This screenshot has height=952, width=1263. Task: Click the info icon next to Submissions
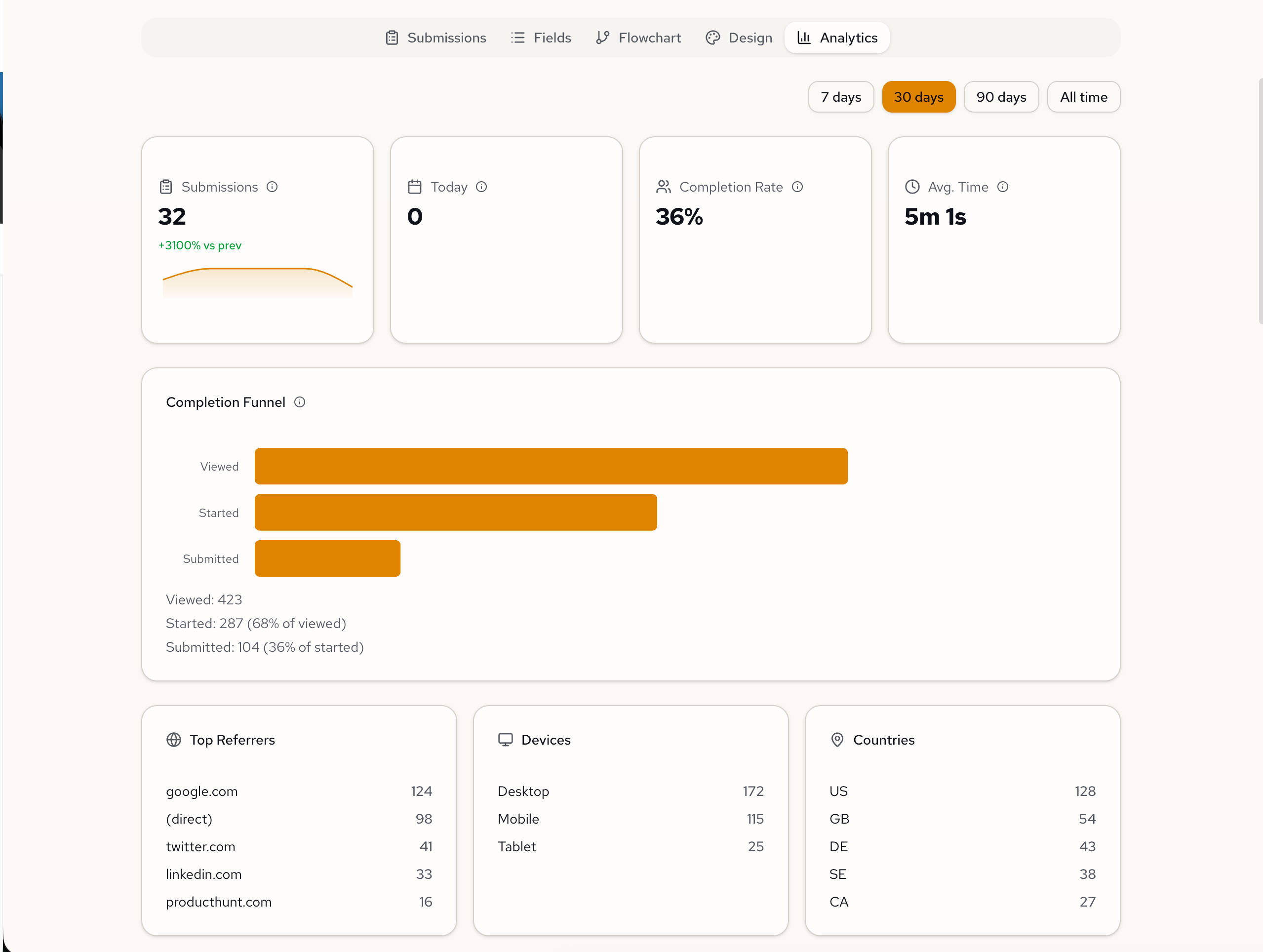point(272,187)
